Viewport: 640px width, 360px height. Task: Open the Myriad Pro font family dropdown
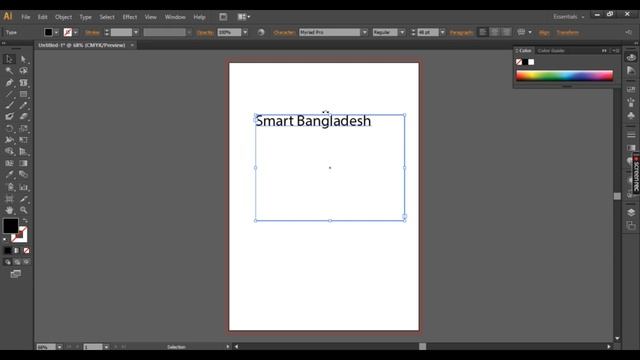[364, 32]
